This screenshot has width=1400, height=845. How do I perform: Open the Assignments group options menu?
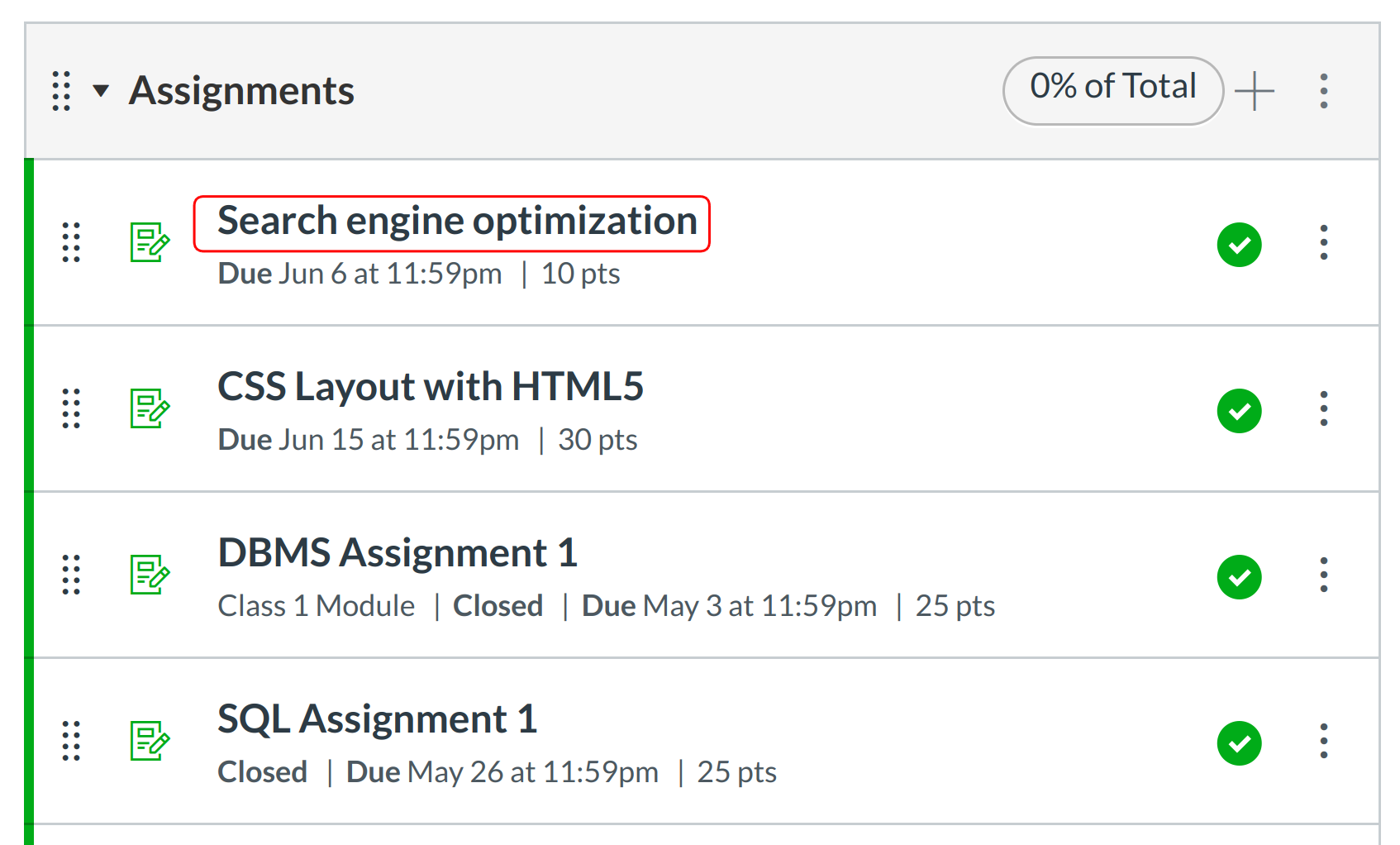coord(1323,91)
